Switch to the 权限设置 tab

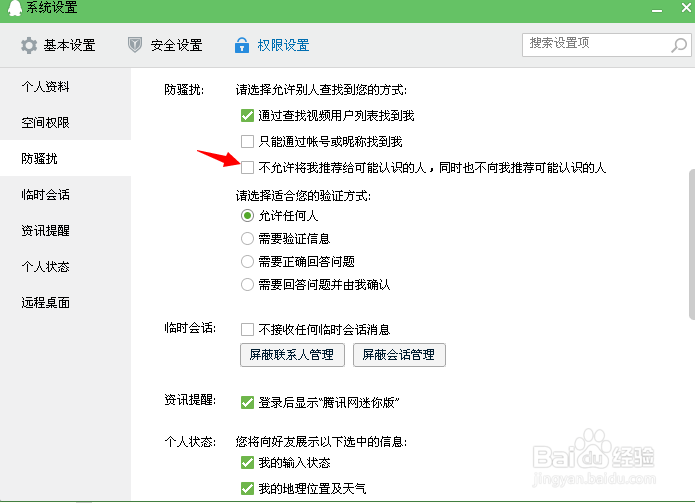(272, 45)
